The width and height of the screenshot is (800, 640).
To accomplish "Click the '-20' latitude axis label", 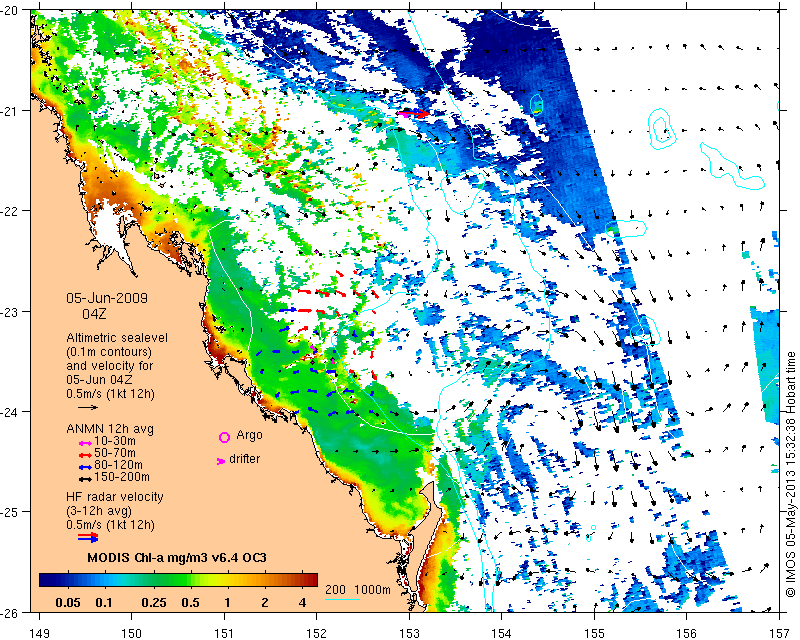I will (11, 10).
